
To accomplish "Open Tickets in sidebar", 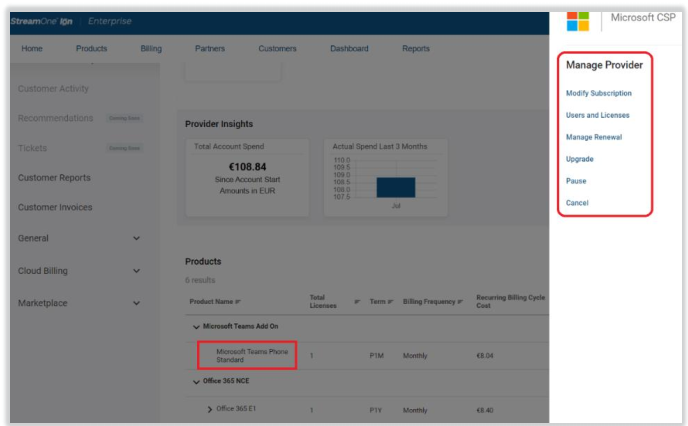I will coord(32,148).
